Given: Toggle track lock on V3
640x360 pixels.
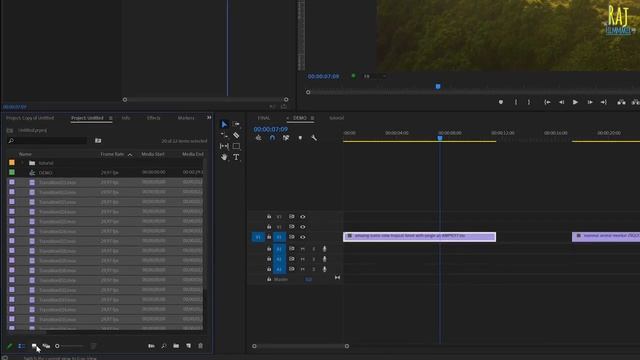Looking at the screenshot, I should [269, 216].
